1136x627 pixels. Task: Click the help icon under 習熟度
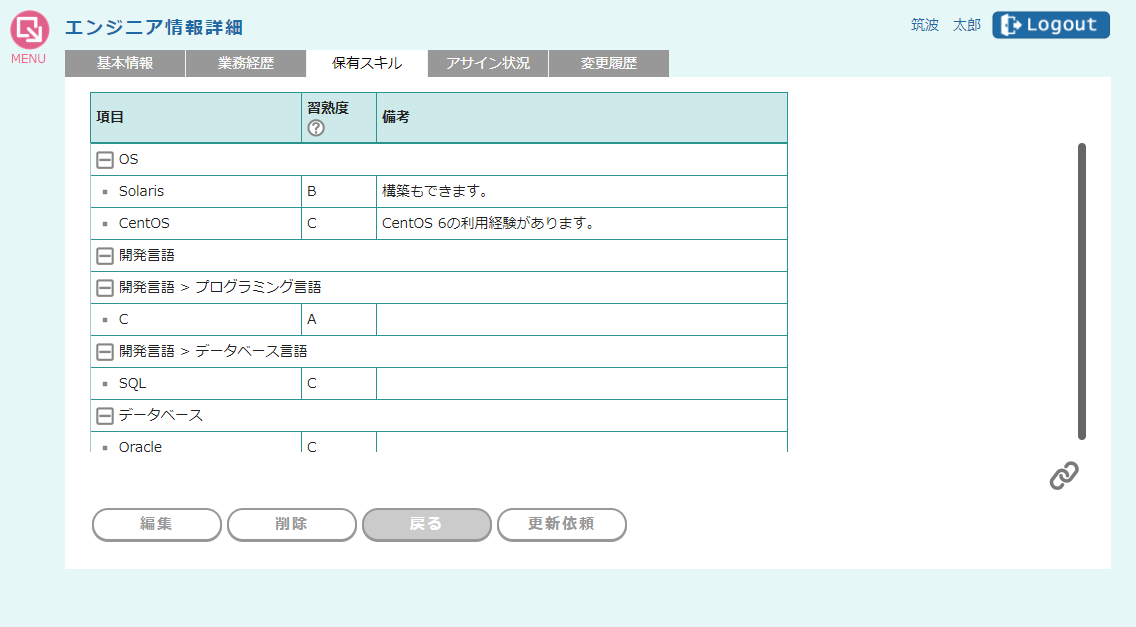316,128
